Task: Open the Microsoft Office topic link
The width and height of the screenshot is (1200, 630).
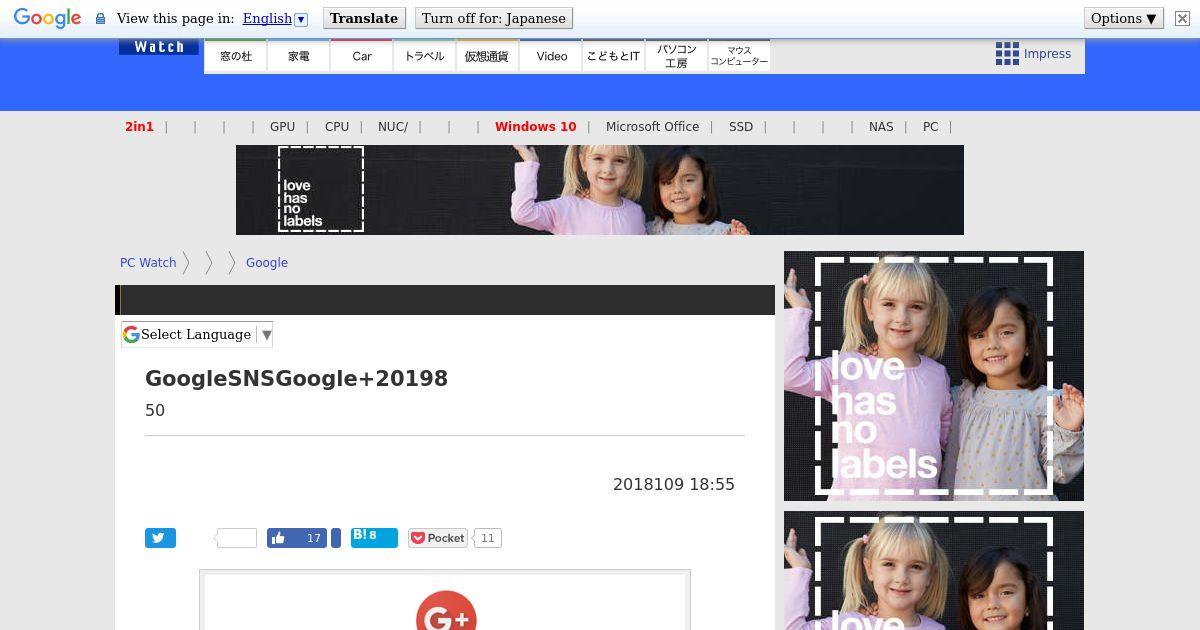Action: pyautogui.click(x=652, y=127)
